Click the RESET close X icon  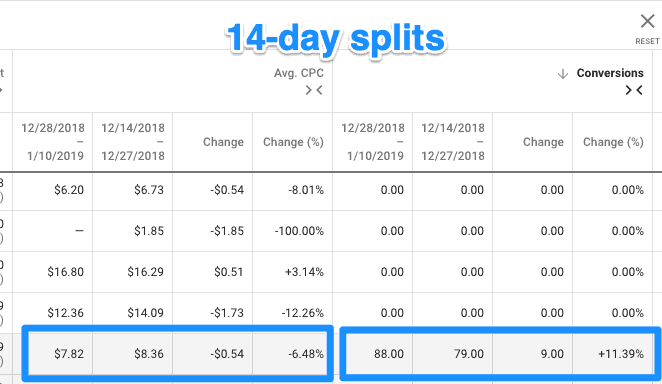click(x=647, y=21)
